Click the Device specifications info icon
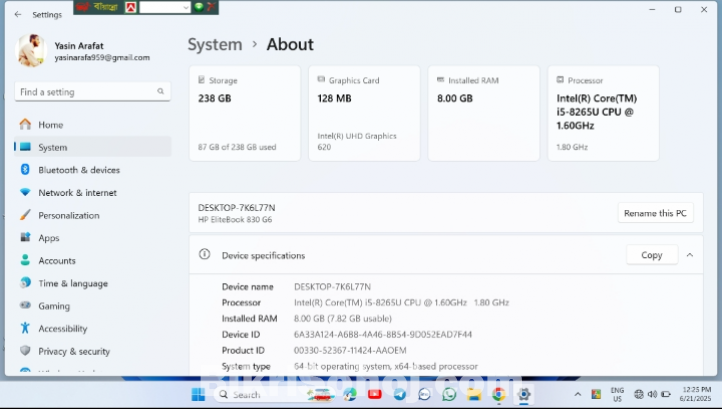 click(204, 254)
